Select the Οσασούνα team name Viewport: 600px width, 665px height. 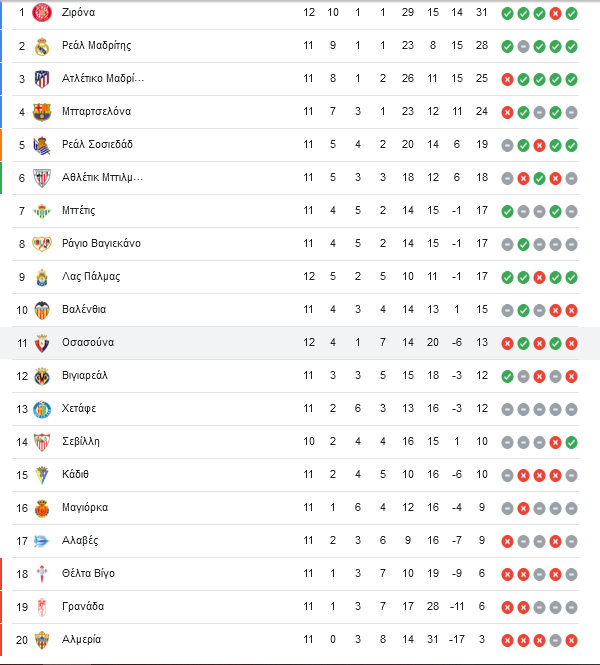pos(88,342)
